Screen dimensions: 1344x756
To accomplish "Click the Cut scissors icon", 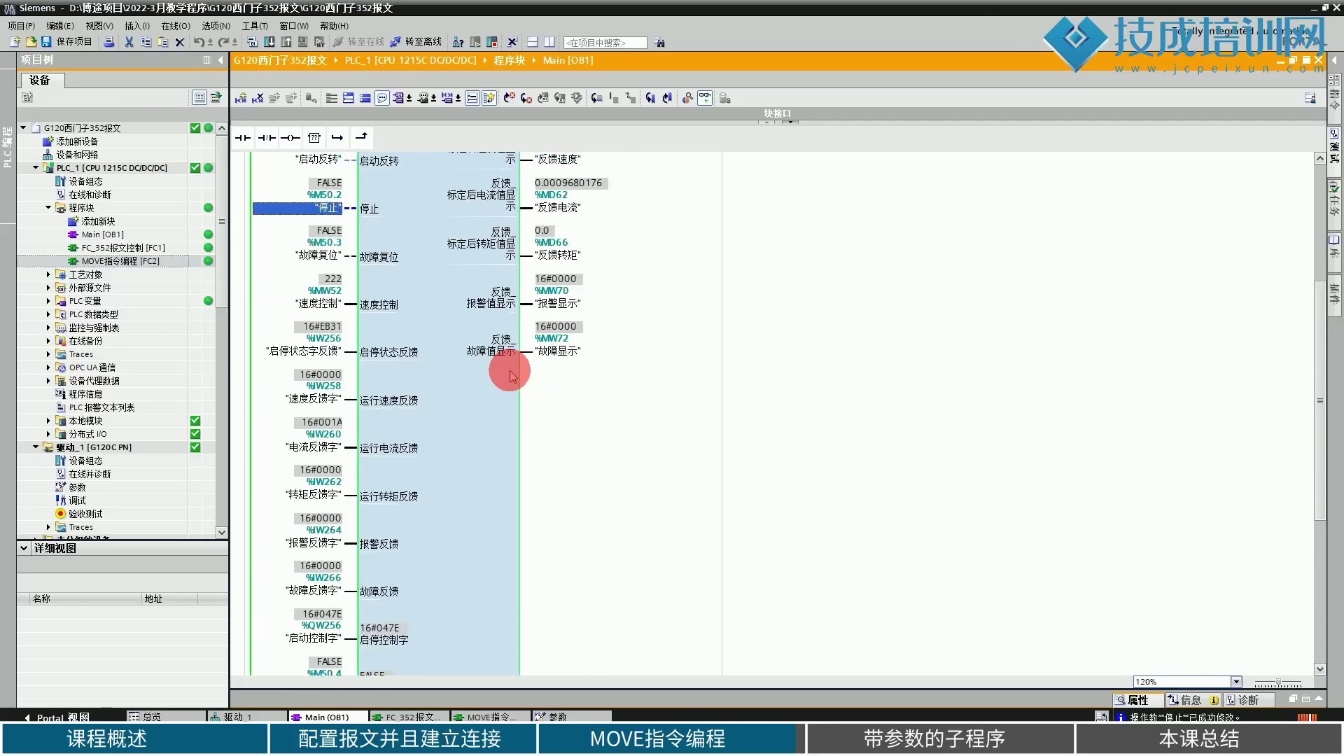I will [129, 42].
